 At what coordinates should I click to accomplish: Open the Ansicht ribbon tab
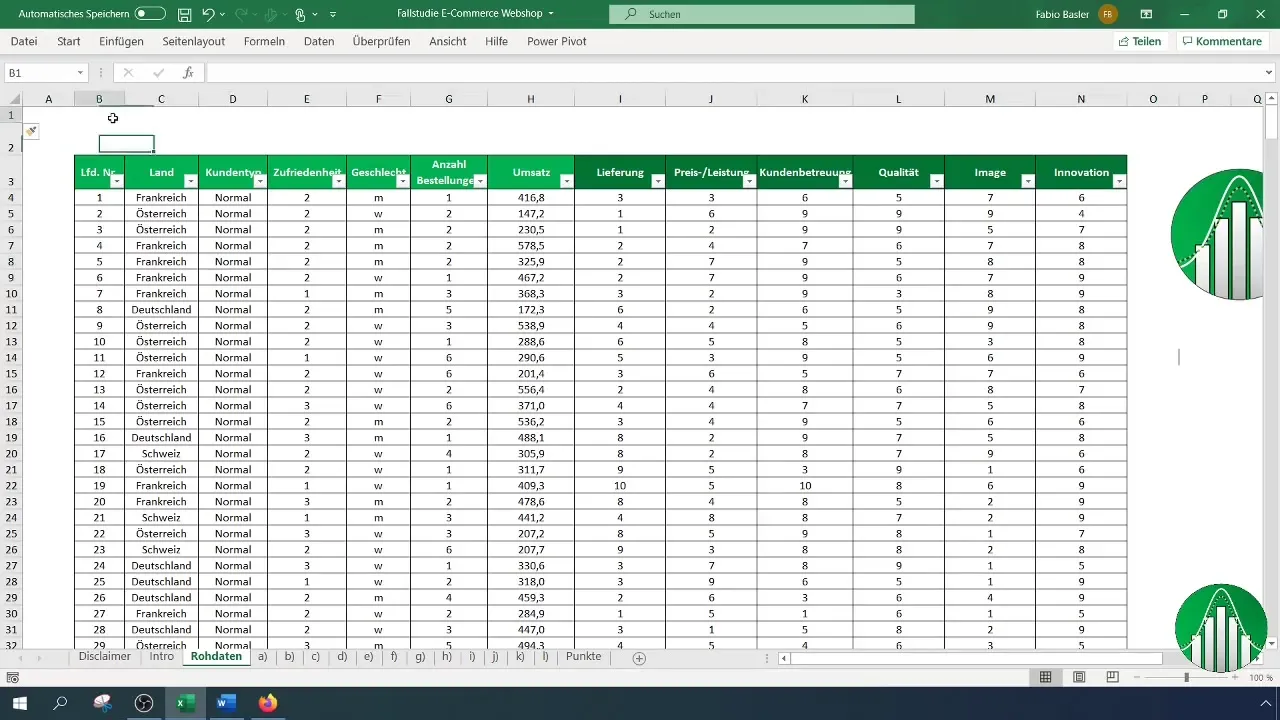(x=447, y=42)
